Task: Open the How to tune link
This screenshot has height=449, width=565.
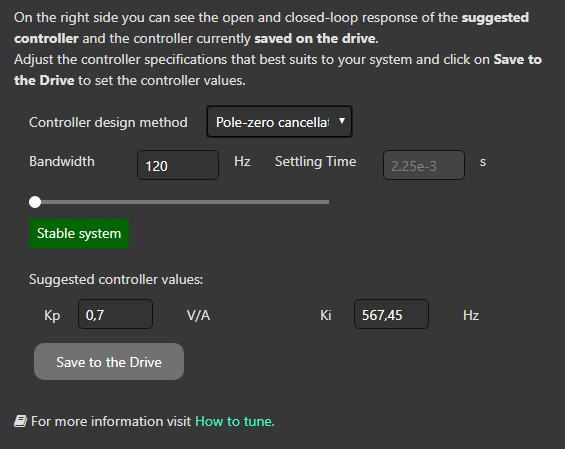Action: coord(235,421)
